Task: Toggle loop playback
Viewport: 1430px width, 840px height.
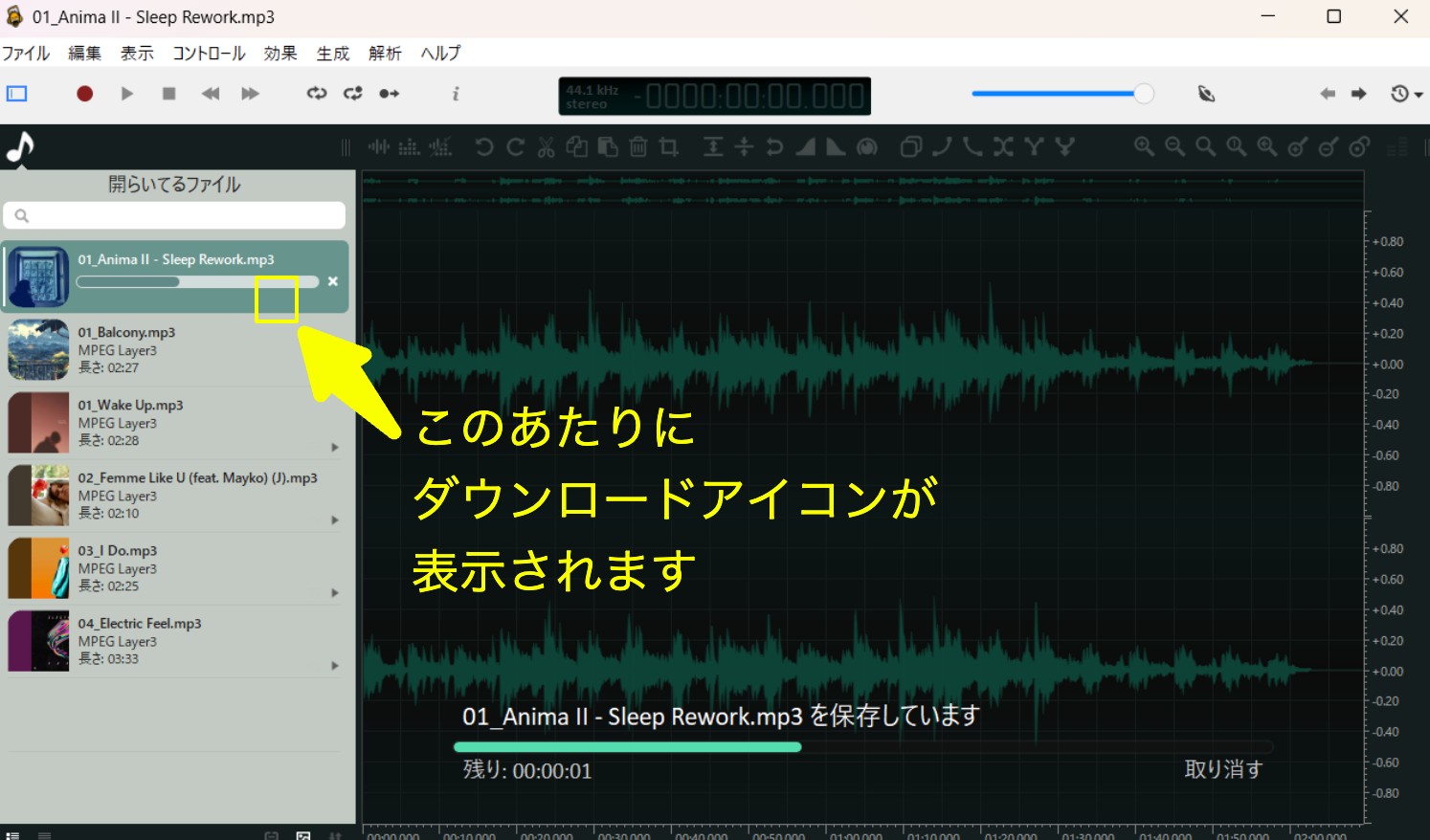Action: (x=316, y=93)
